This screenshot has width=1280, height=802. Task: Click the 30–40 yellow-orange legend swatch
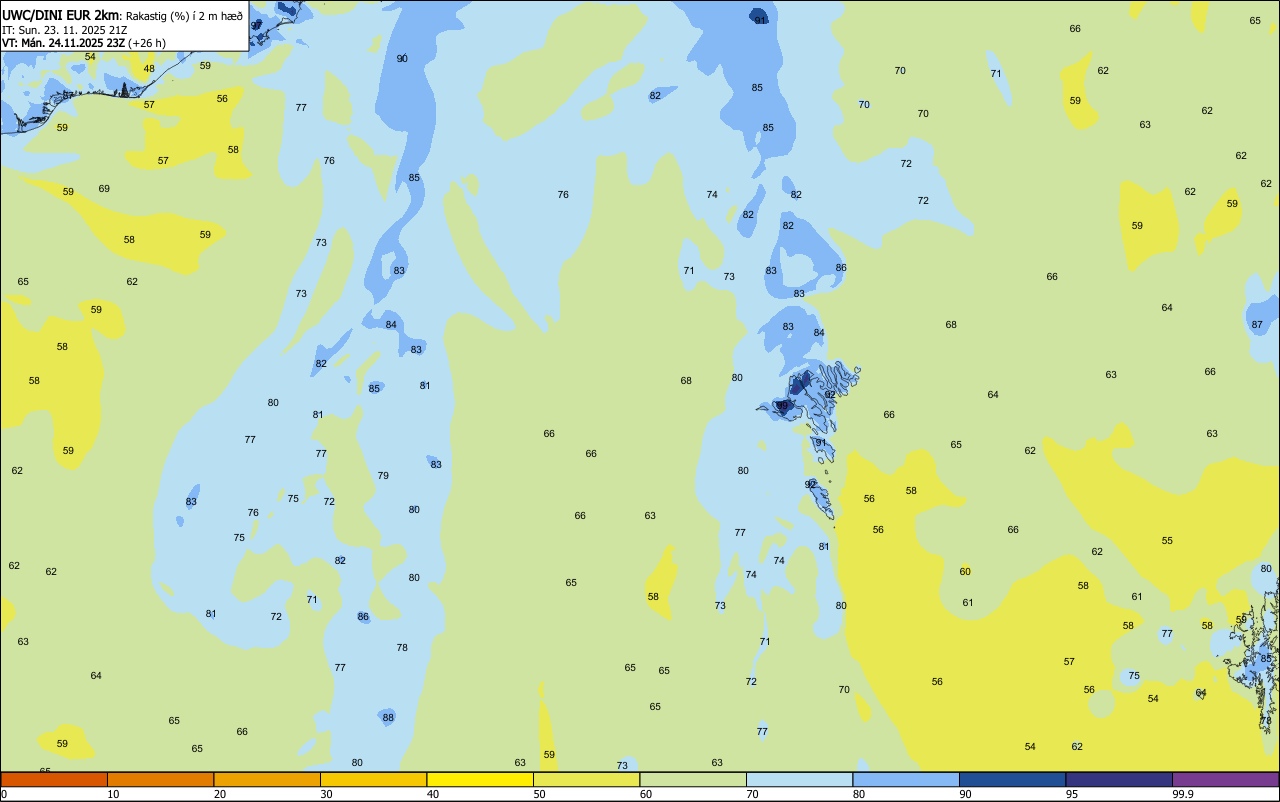coord(373,779)
